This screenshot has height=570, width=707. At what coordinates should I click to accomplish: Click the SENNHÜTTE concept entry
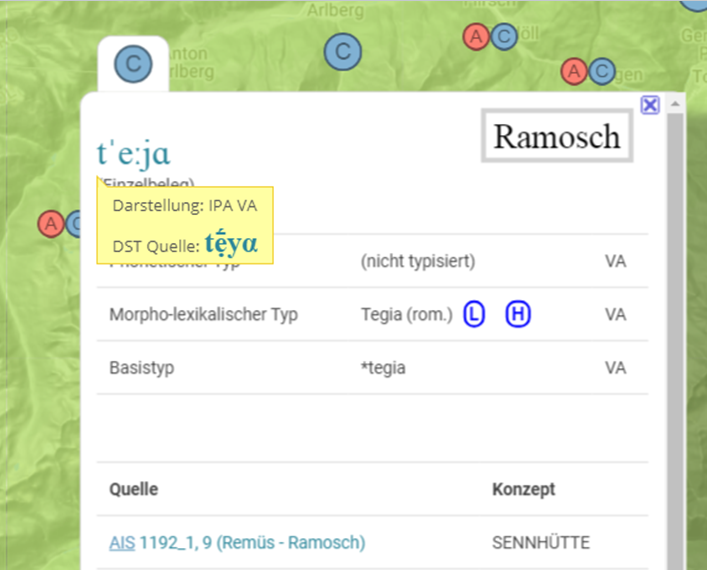(x=540, y=543)
